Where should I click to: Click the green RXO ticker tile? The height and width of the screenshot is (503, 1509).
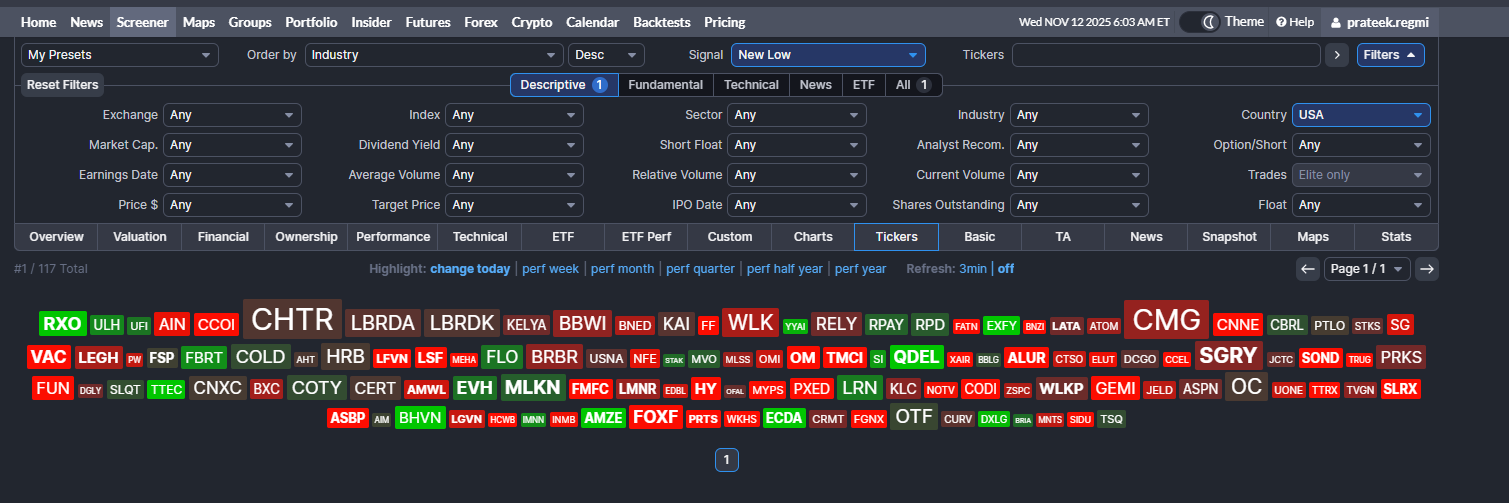63,324
